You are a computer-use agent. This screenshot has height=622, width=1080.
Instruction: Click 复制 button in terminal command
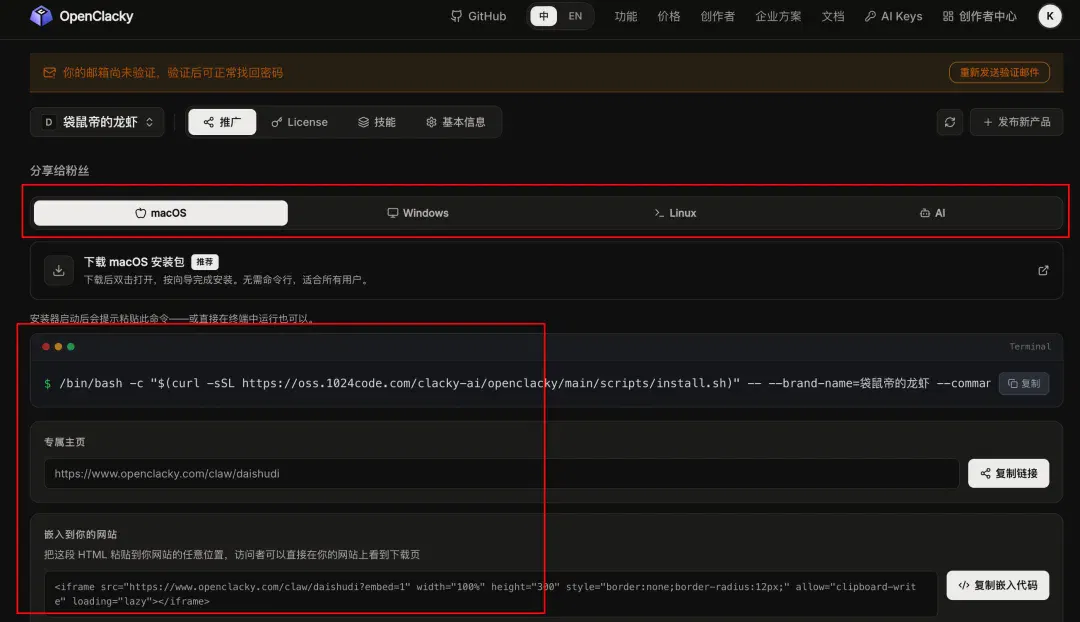coord(1024,383)
